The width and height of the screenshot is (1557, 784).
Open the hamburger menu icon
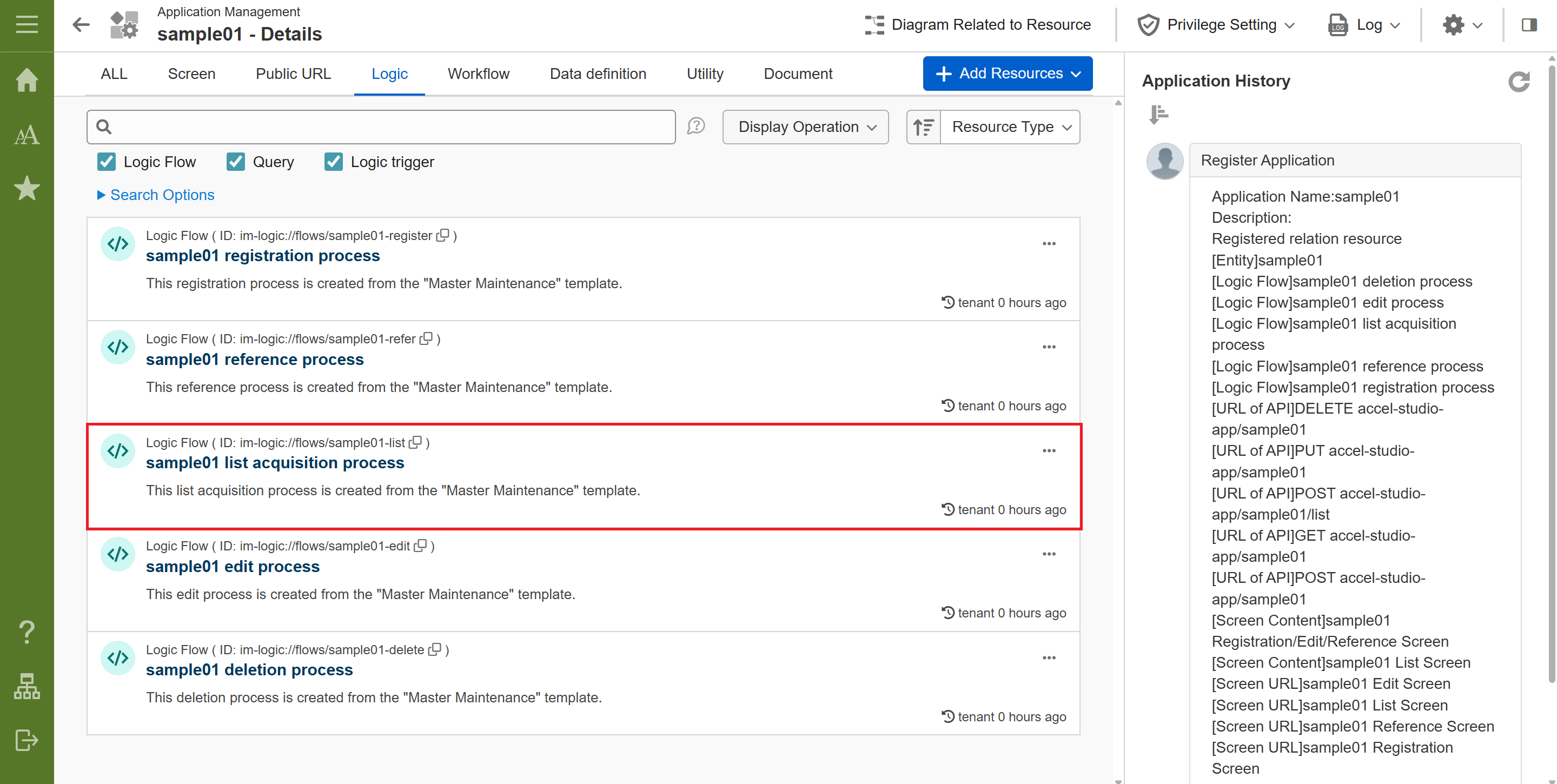tap(26, 25)
